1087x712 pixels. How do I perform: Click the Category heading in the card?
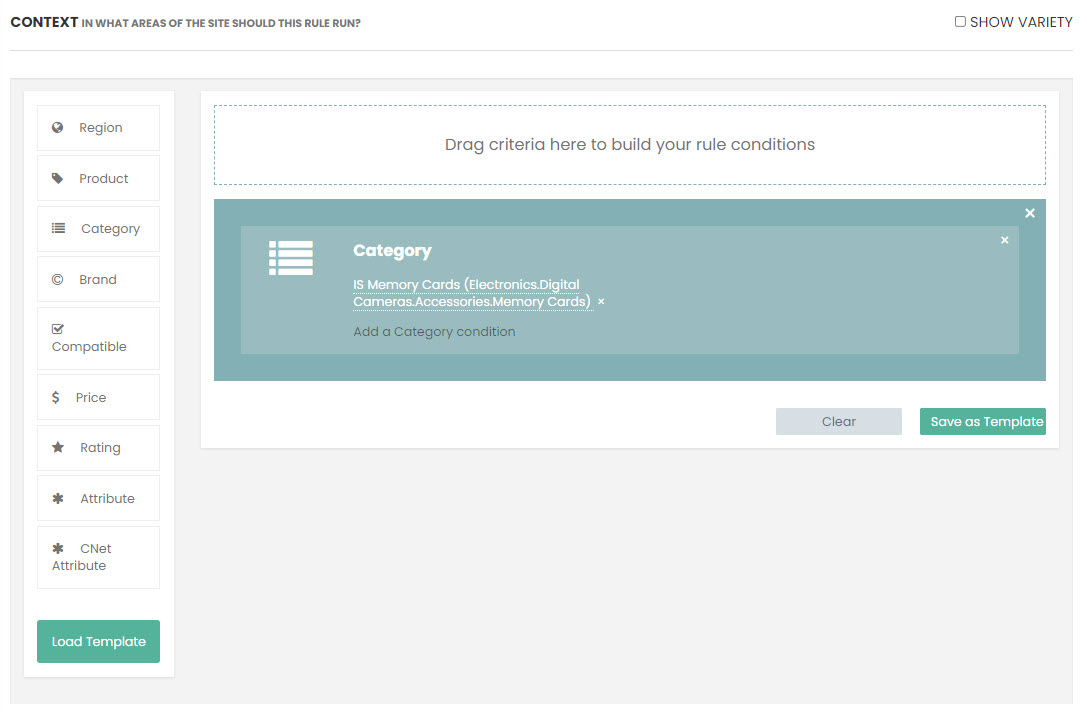click(x=392, y=250)
